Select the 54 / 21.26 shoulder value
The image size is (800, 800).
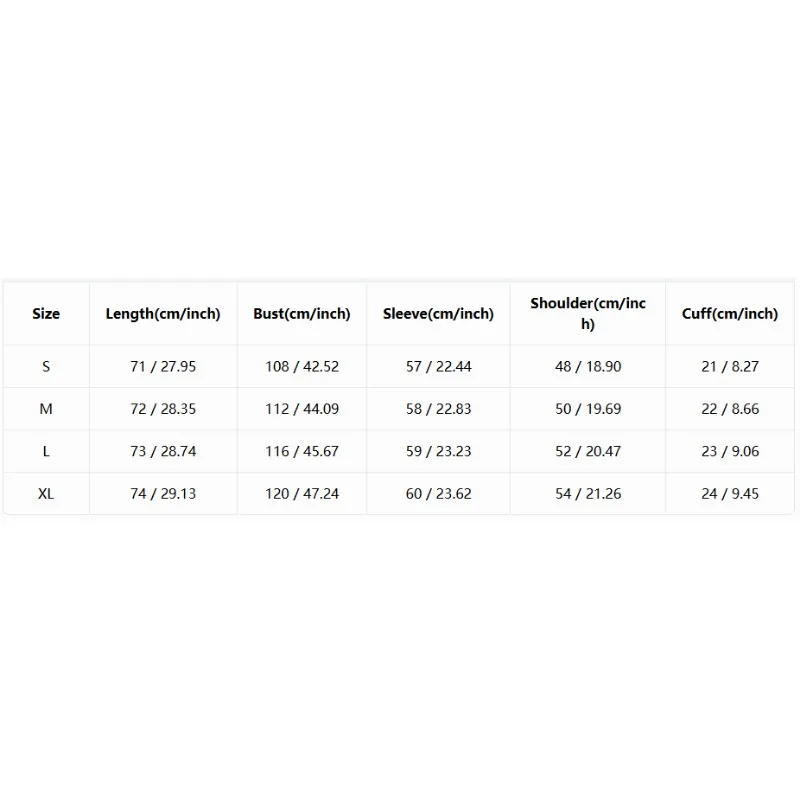(x=588, y=493)
